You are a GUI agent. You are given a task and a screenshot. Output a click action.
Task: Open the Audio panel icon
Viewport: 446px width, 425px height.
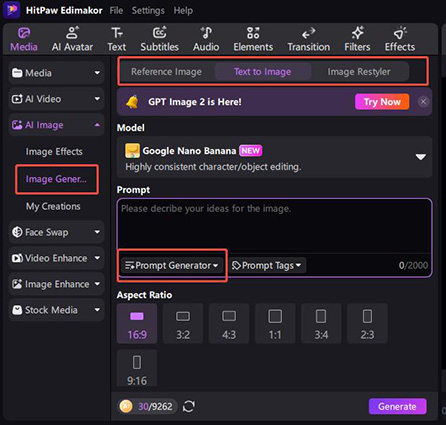coord(206,33)
